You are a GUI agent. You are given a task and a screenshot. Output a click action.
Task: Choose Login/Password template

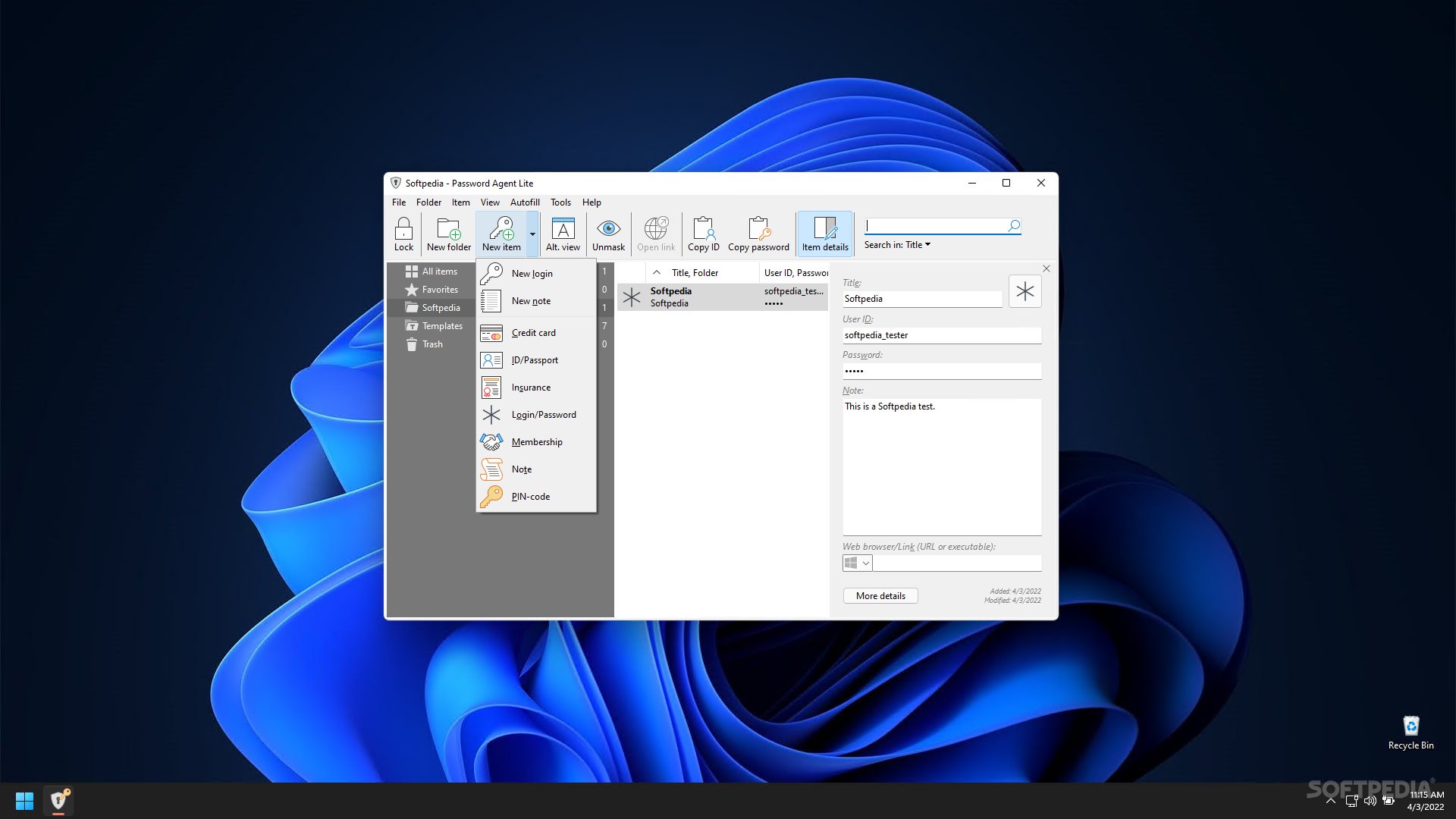pyautogui.click(x=536, y=415)
